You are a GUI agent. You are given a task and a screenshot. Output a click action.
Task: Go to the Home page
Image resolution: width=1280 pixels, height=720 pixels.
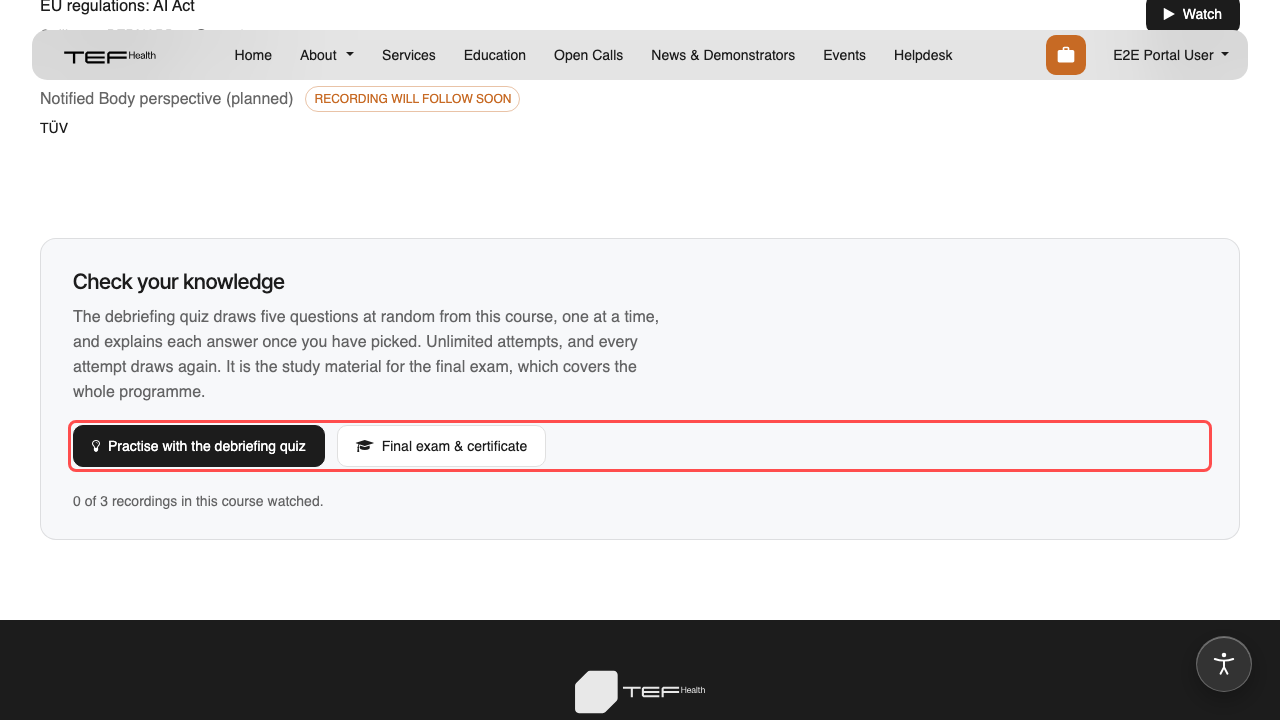click(x=253, y=55)
